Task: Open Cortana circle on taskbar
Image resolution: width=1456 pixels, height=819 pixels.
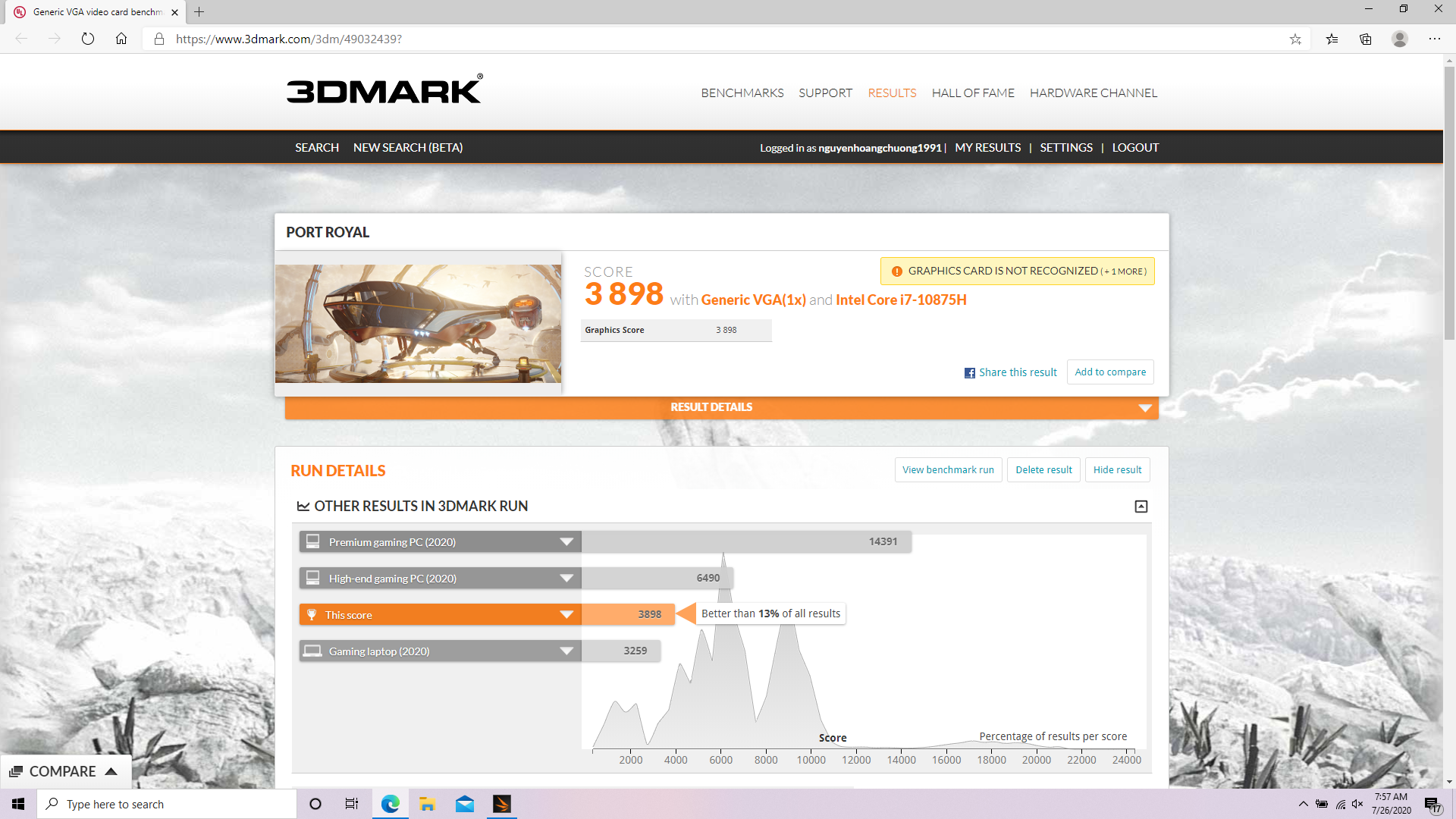Action: point(315,804)
